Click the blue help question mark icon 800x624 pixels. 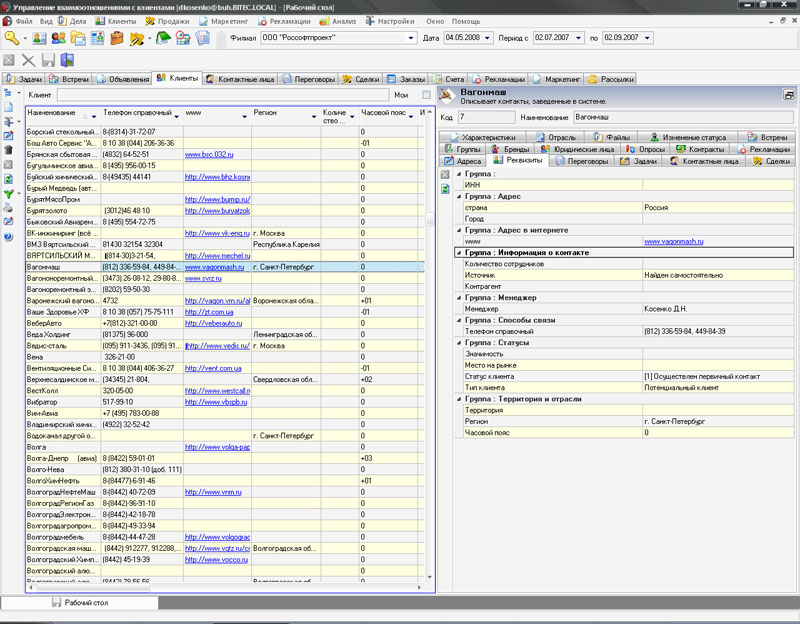8,237
